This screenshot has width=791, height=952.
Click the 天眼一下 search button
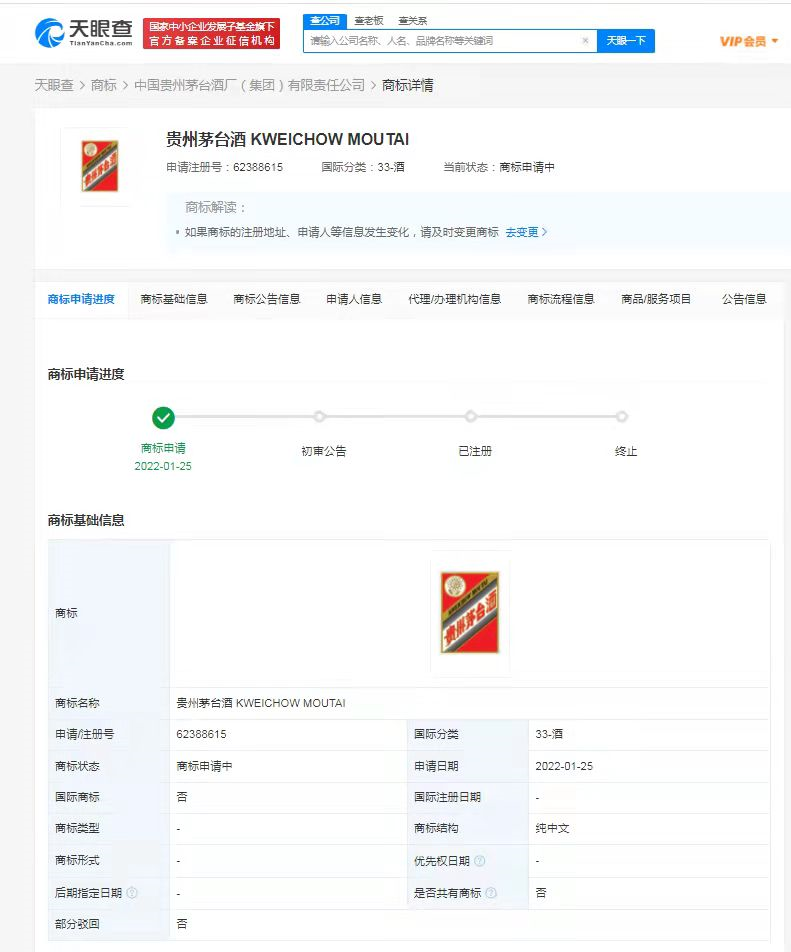pos(626,41)
